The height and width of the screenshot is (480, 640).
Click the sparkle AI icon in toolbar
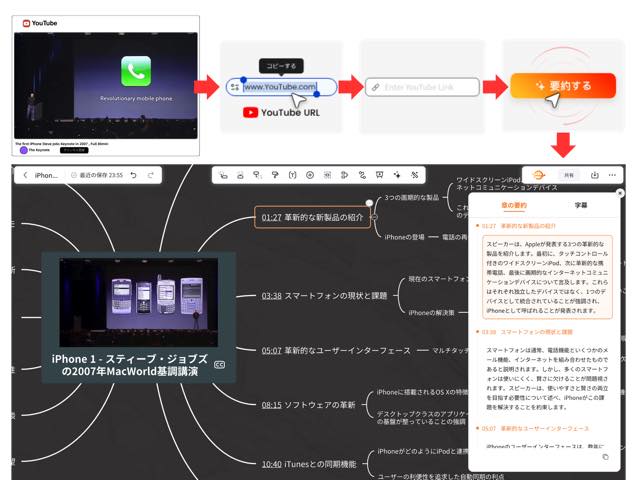397,175
